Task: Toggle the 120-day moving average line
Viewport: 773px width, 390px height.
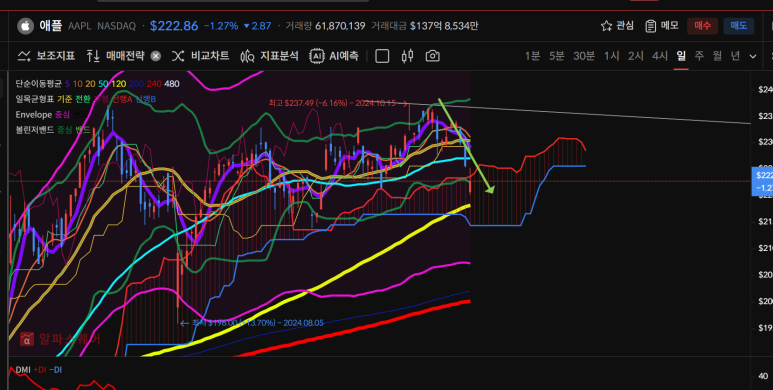Action: (x=118, y=84)
